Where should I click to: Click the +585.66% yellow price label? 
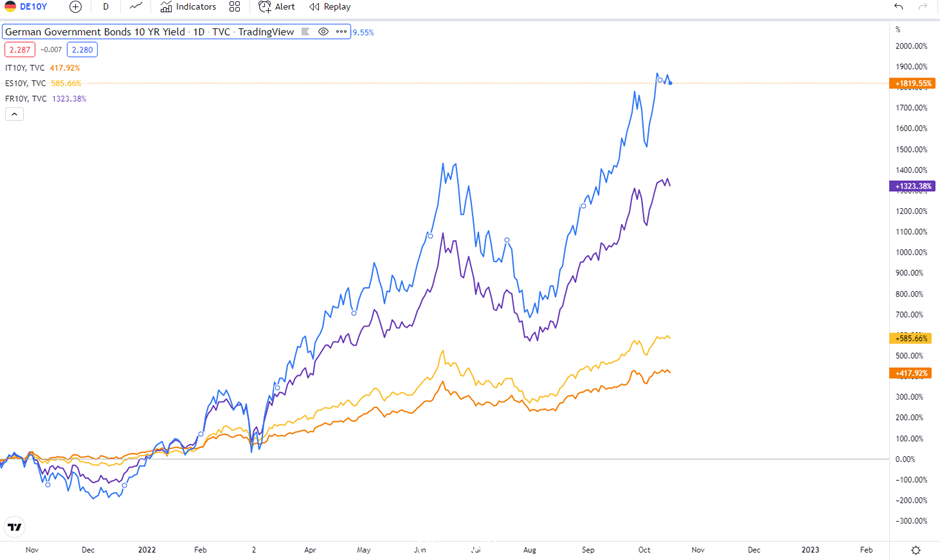[911, 338]
